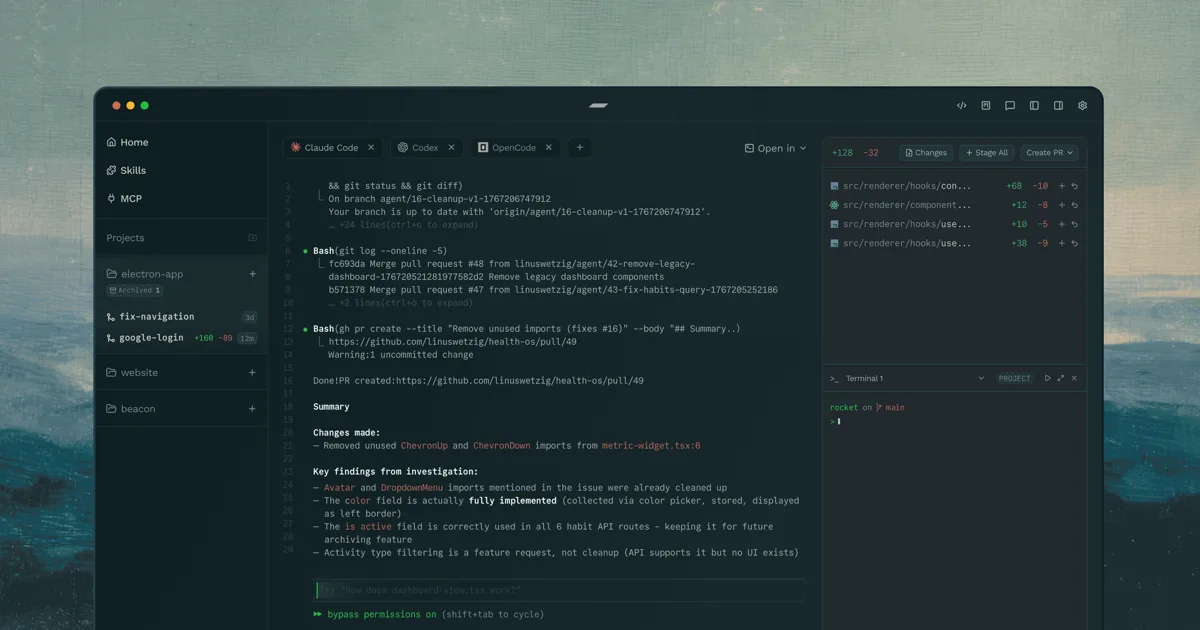Expand the terminal panel to fullscreen
The height and width of the screenshot is (630, 1200).
coord(1061,378)
